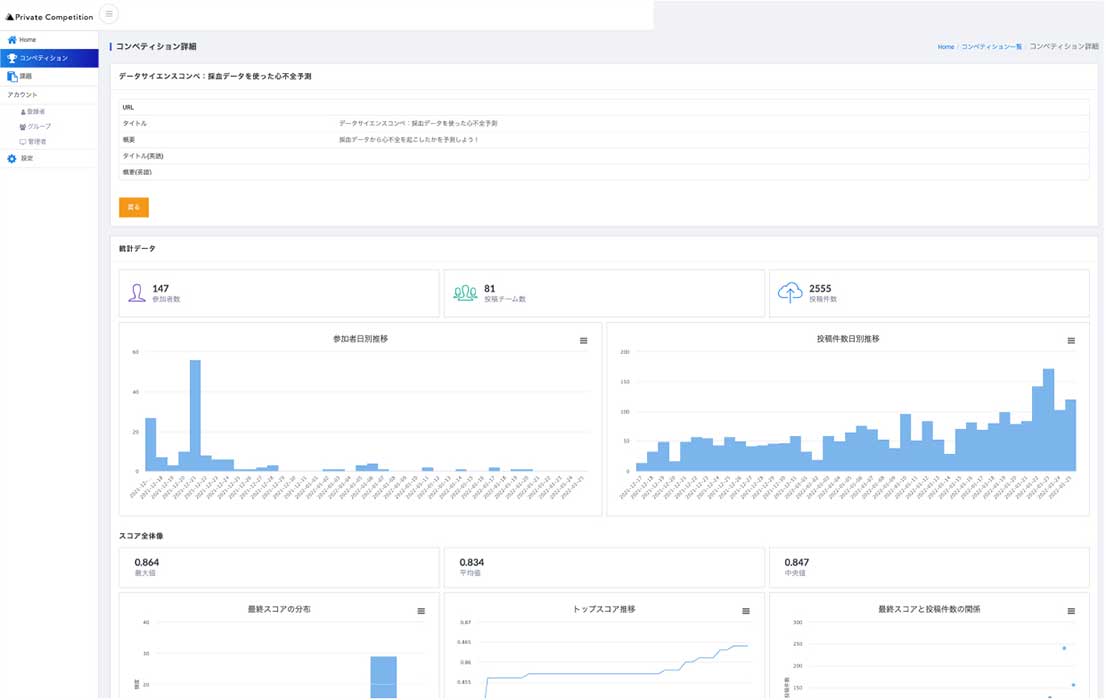Open the 参加者日別推移 chart menu
Viewport: 1106px width, 700px height.
click(583, 341)
